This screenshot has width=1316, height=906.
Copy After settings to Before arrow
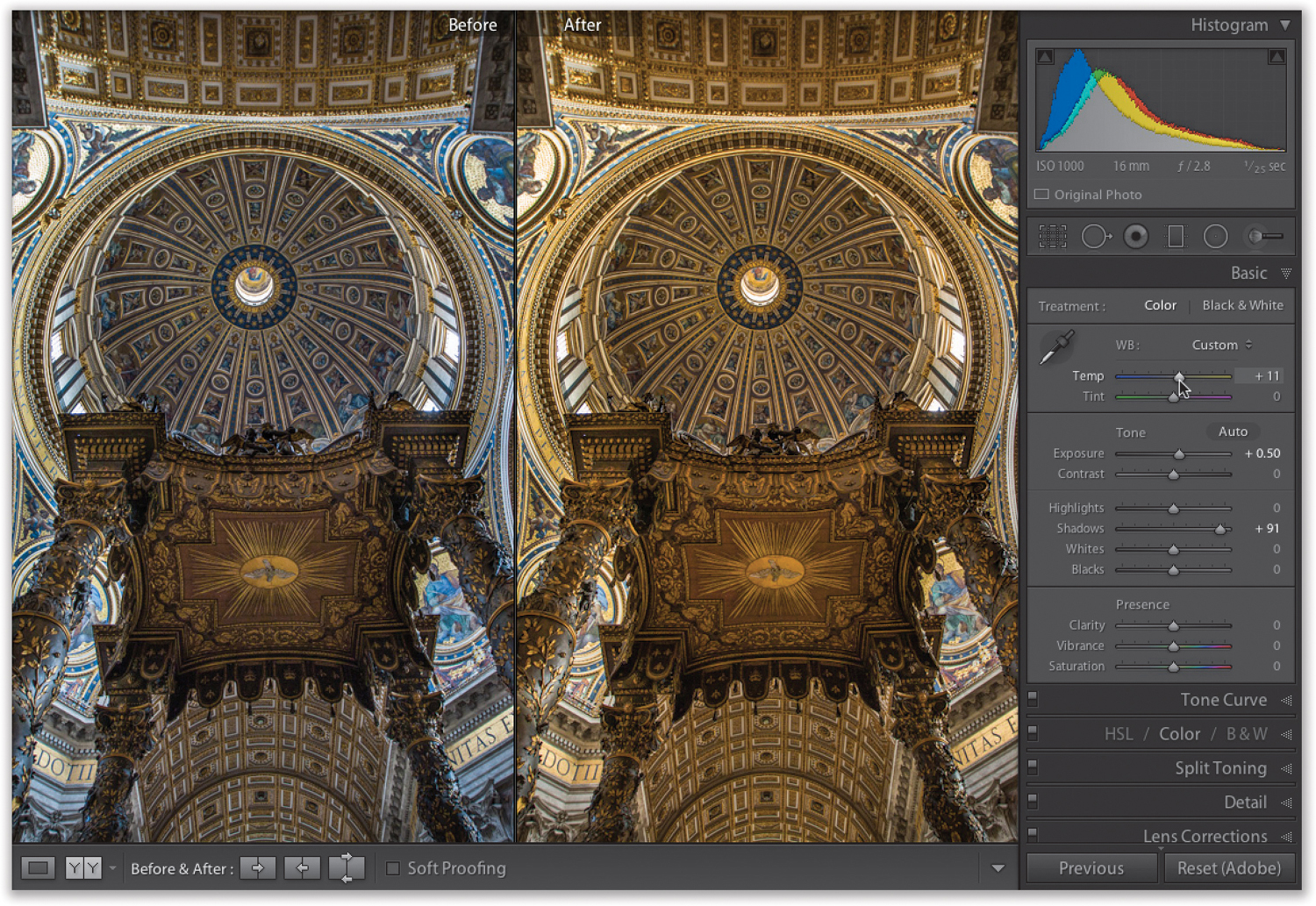[x=302, y=868]
